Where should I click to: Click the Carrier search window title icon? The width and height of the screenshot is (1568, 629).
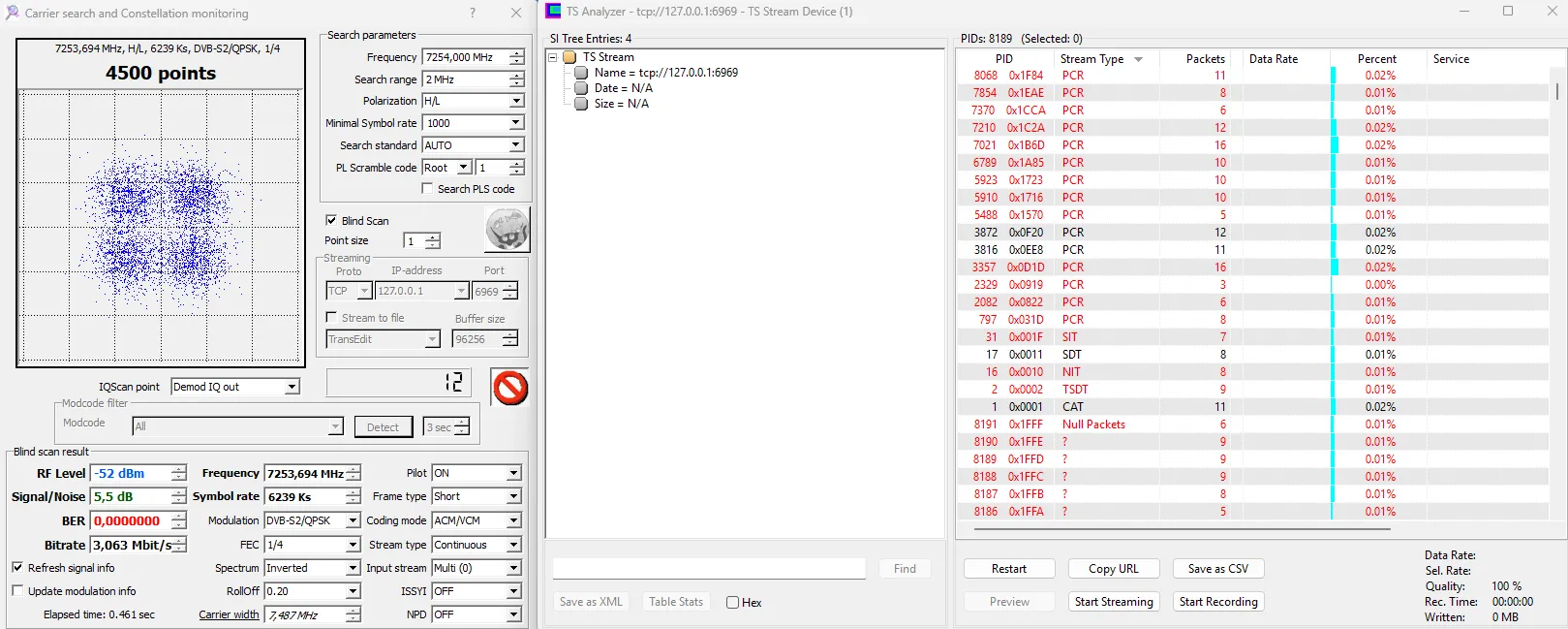coord(13,13)
